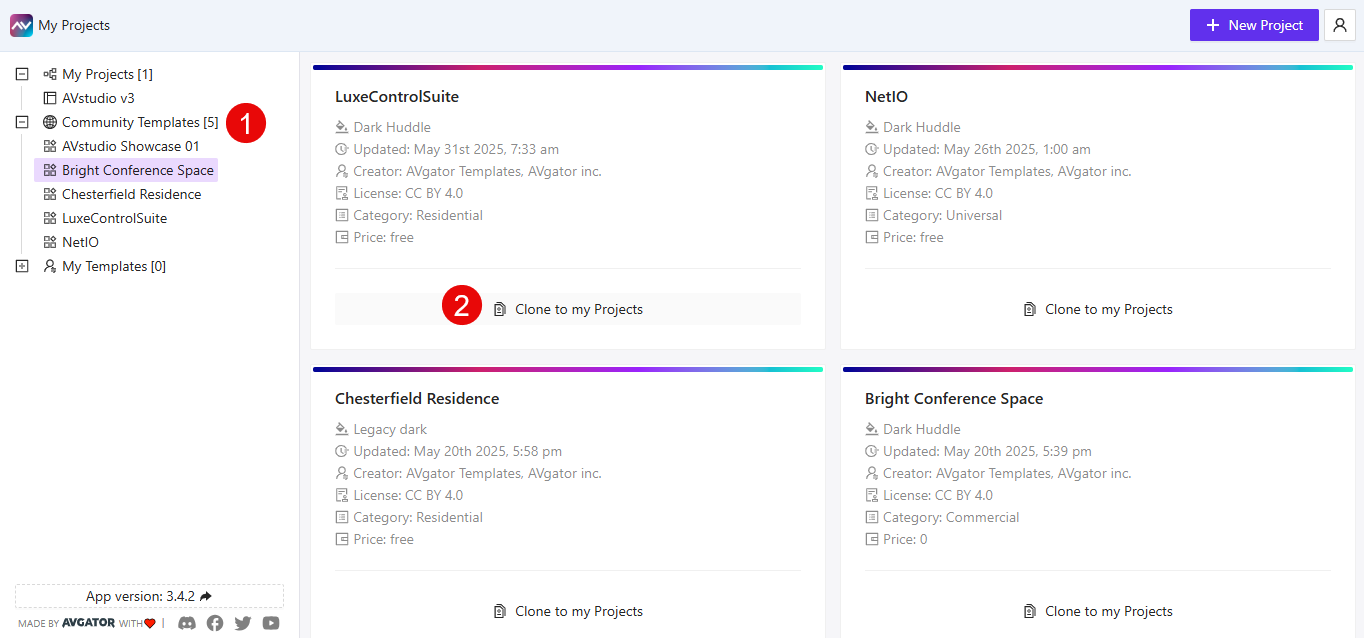The image size is (1364, 638).
Task: Open the Discord icon in the footer
Action: click(186, 622)
